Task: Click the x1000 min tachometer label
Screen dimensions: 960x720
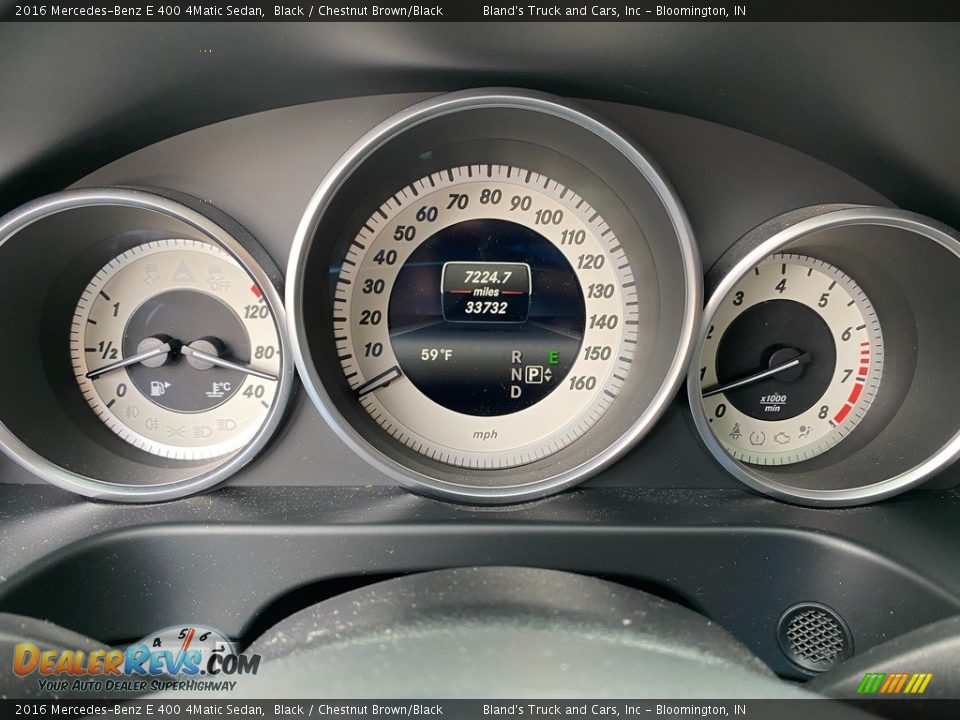Action: point(773,402)
